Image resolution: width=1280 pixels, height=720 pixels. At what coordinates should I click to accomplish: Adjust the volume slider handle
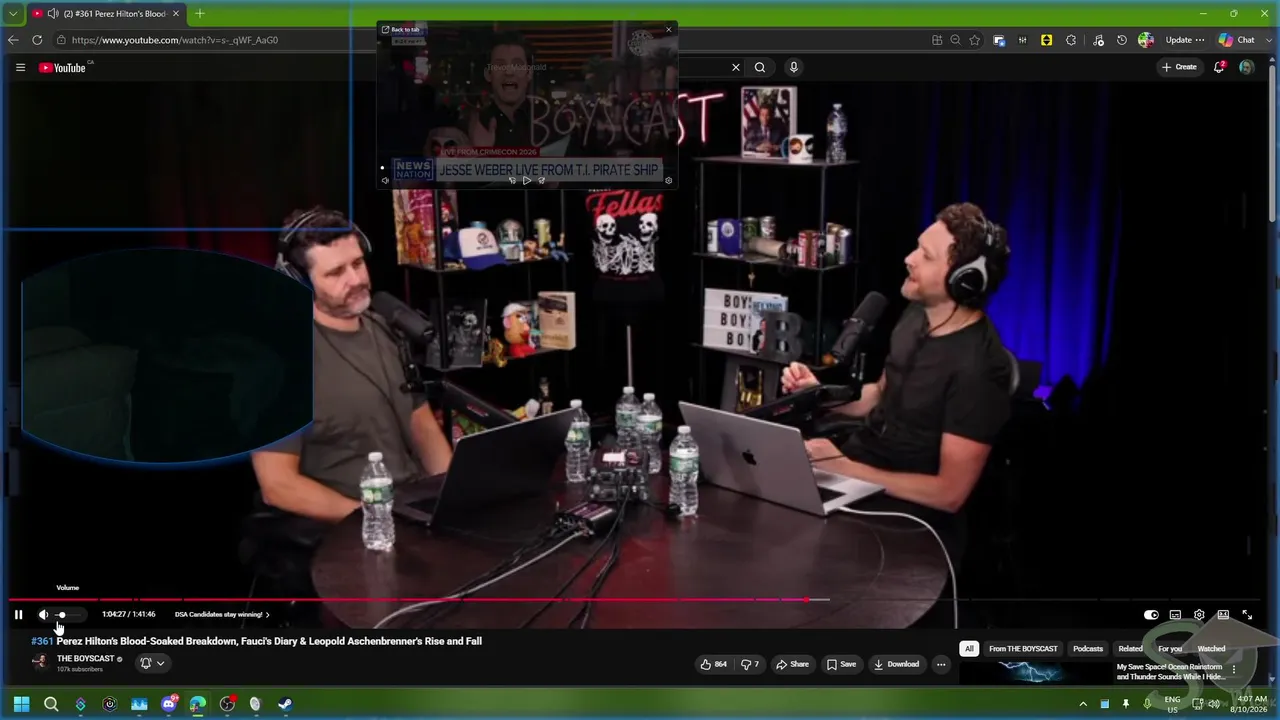62,615
